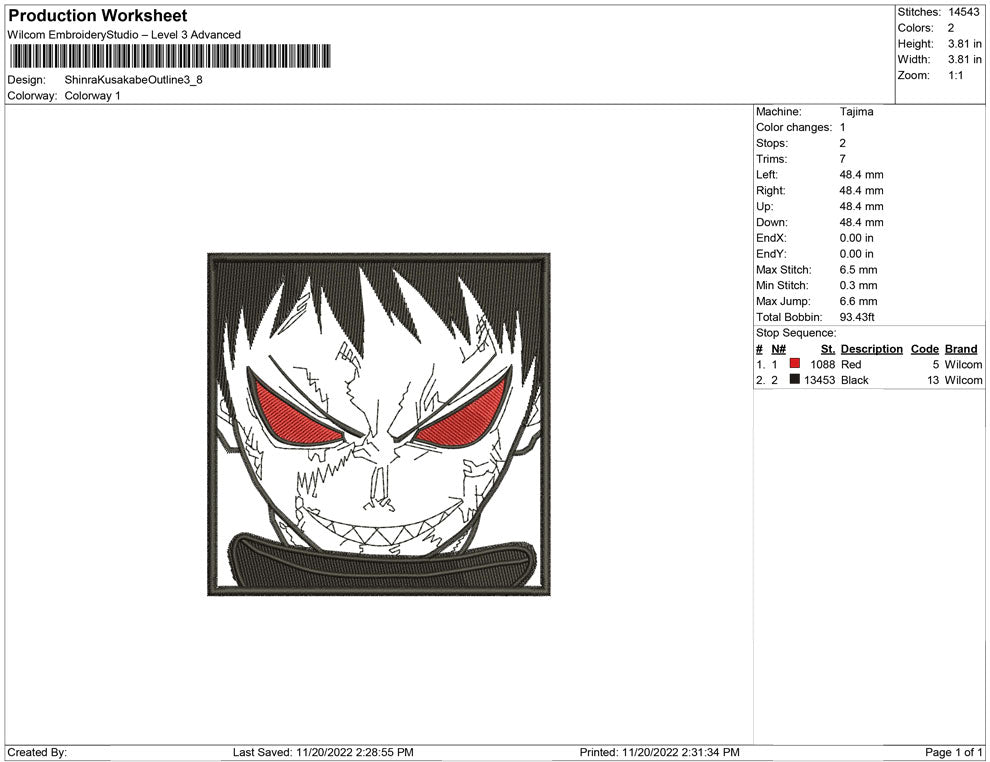Click the "St." column header

point(828,349)
